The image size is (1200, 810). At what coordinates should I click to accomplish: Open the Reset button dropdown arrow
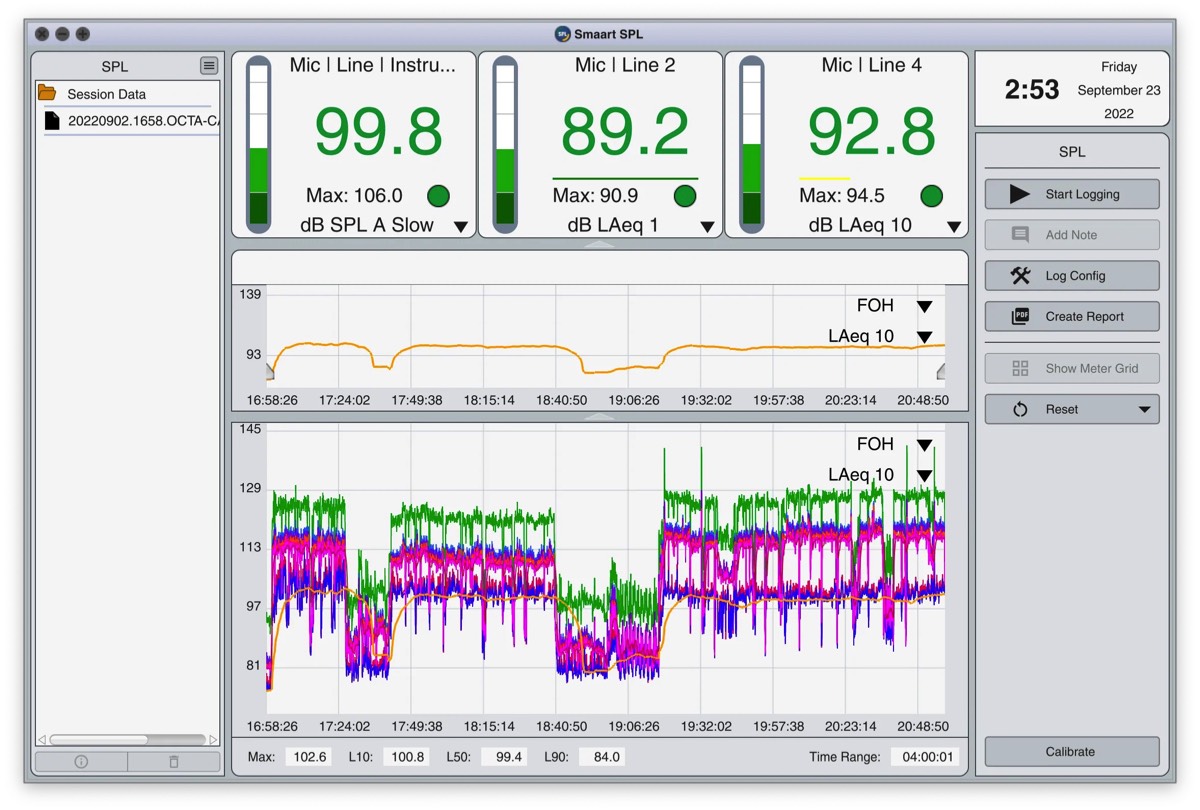tap(1143, 409)
